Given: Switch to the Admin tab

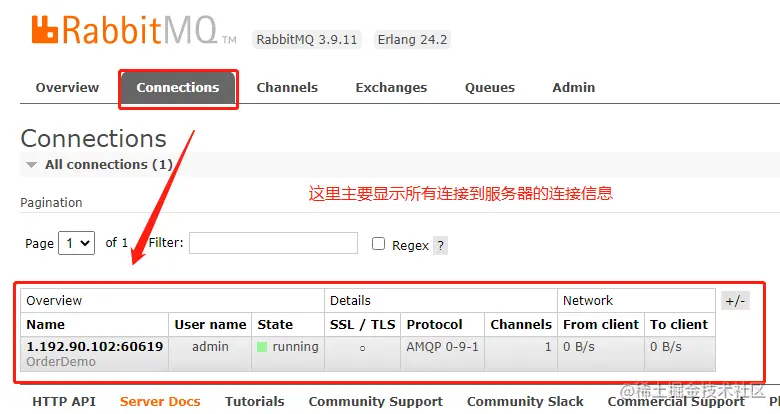Looking at the screenshot, I should pyautogui.click(x=574, y=88).
